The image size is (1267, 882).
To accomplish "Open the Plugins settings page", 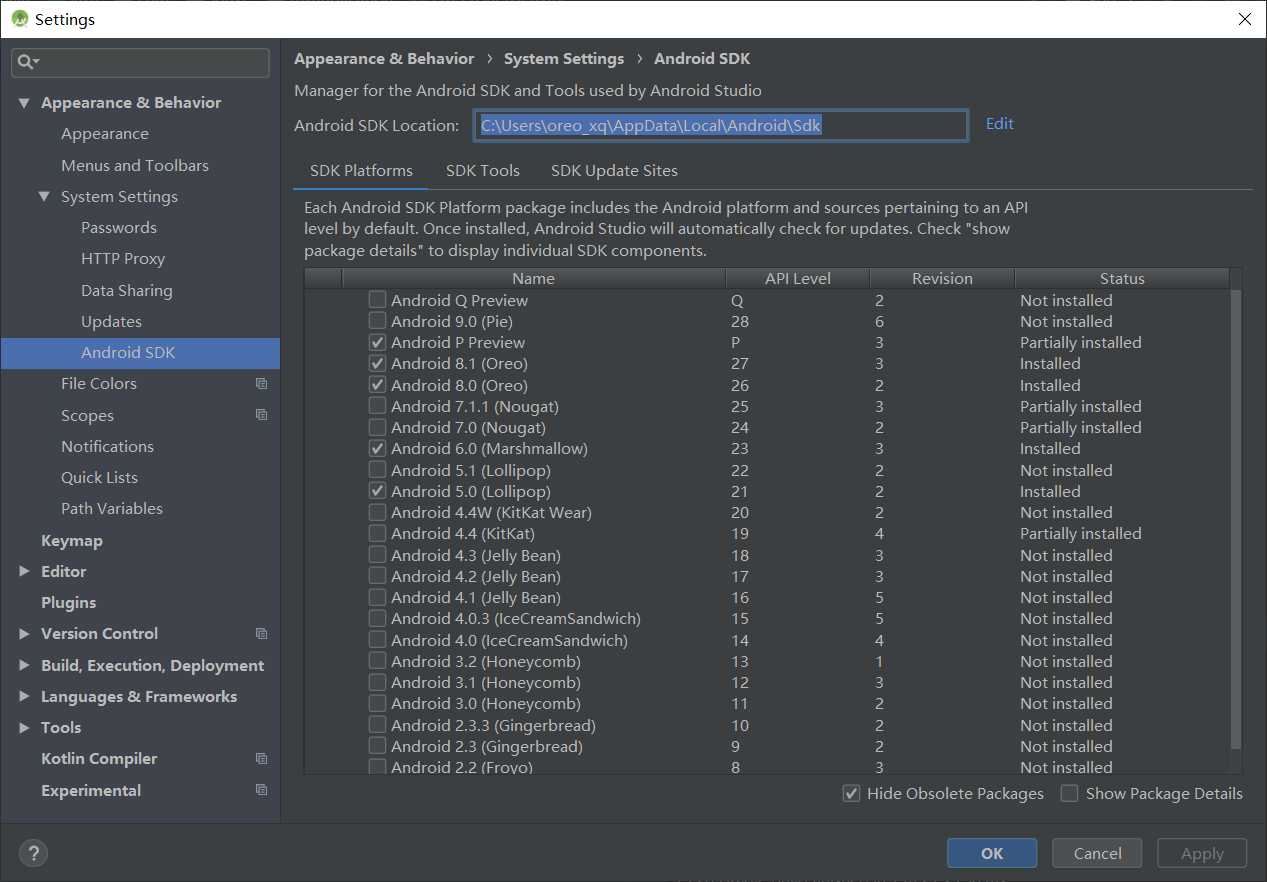I will point(69,603).
